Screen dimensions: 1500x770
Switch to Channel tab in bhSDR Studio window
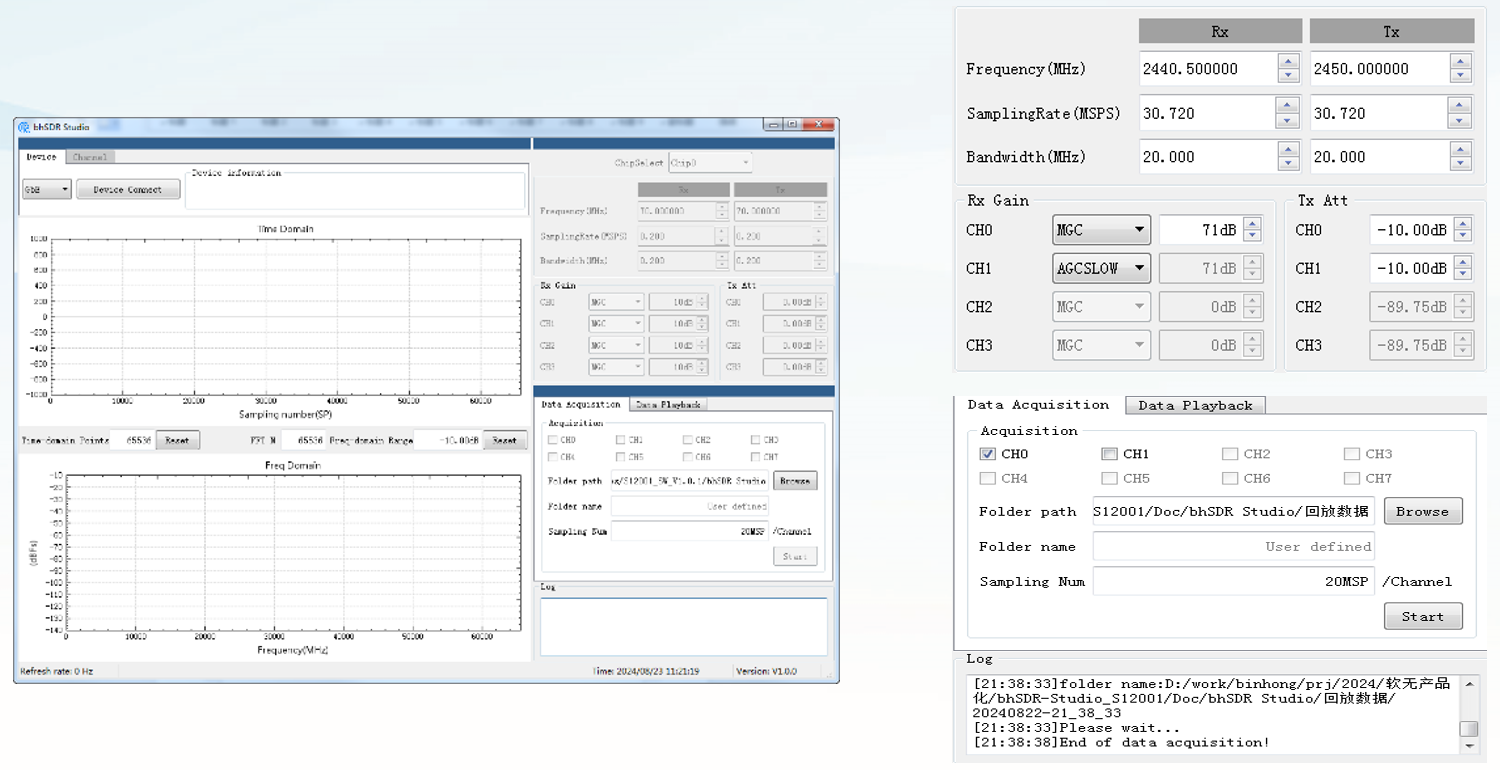coord(90,157)
